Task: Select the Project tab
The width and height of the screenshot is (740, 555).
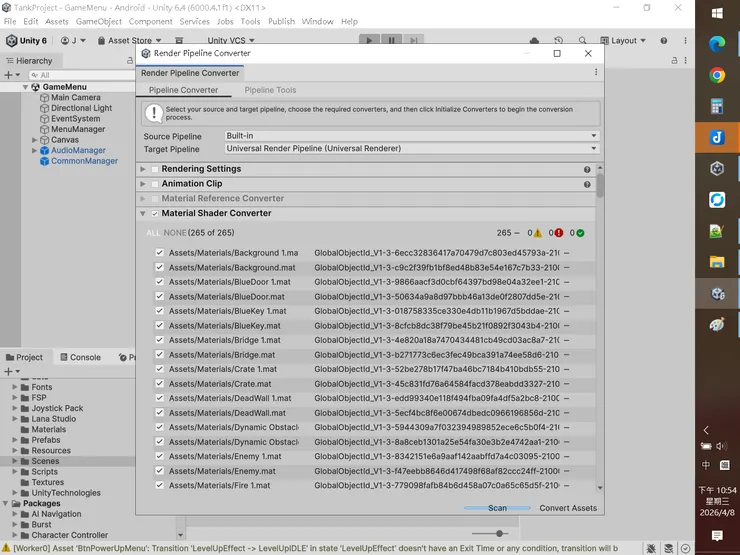Action: 24,357
